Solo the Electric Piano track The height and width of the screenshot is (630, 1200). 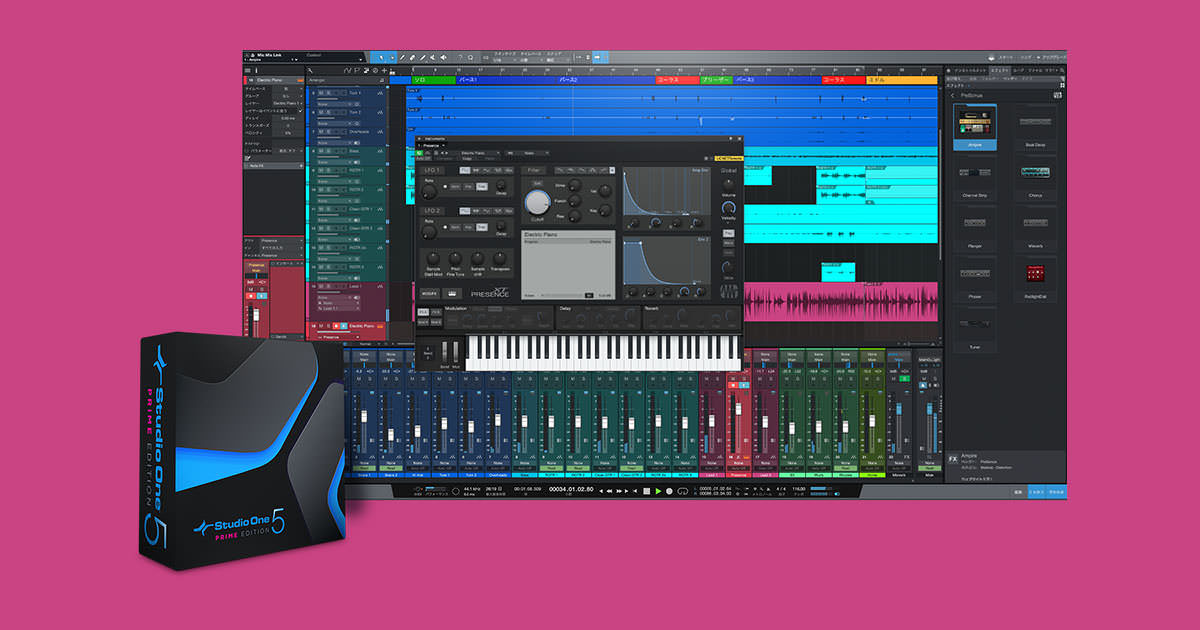328,325
